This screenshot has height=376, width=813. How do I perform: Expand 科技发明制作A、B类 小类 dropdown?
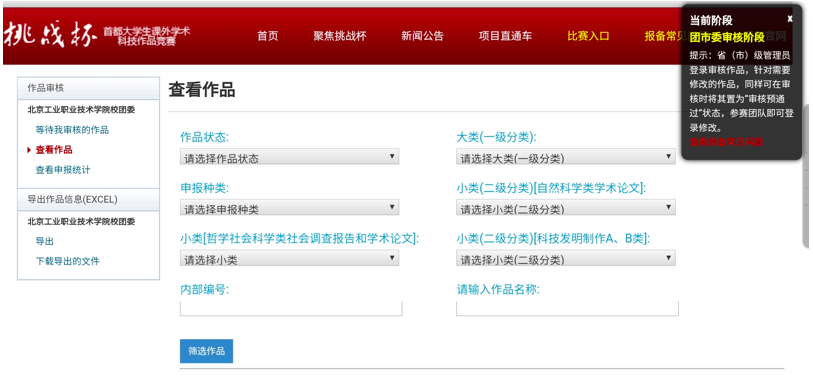(566, 258)
